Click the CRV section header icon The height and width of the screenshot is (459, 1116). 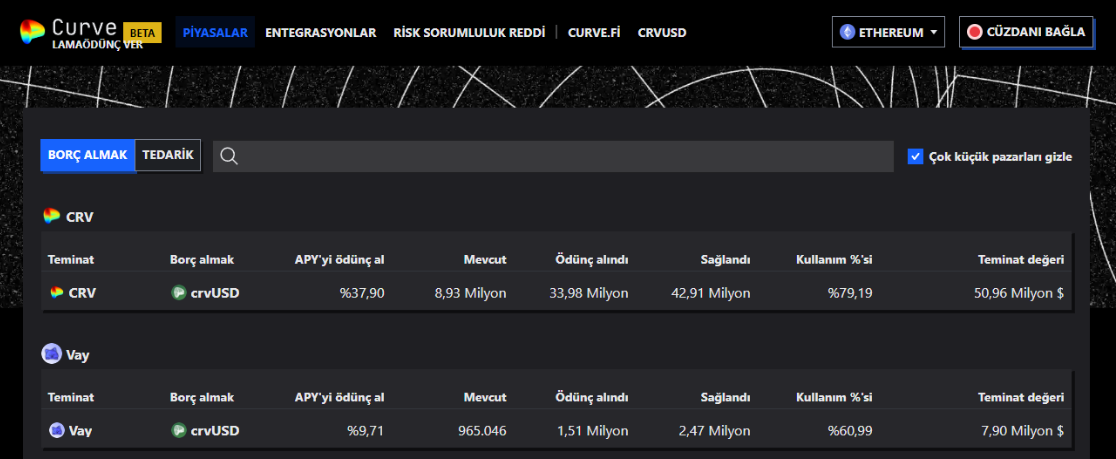click(51, 216)
